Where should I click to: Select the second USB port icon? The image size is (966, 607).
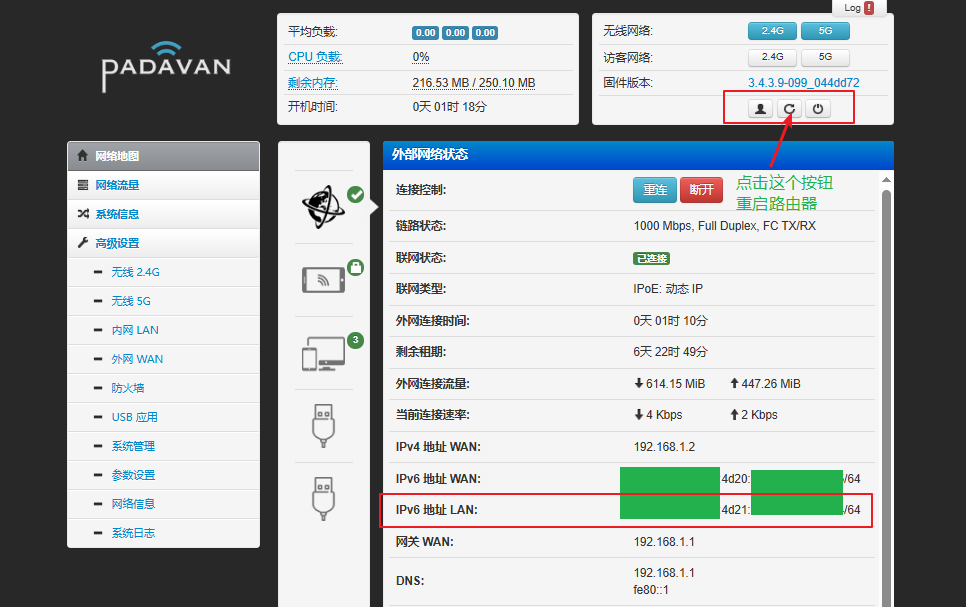tap(323, 499)
